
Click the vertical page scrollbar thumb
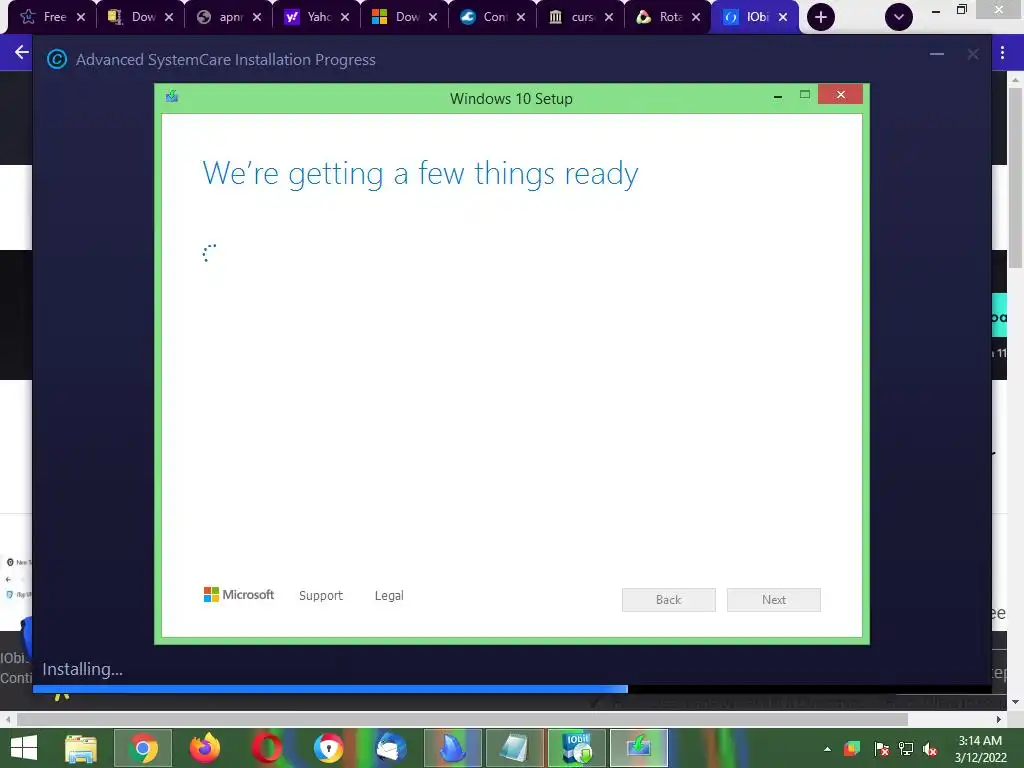coord(1016,176)
